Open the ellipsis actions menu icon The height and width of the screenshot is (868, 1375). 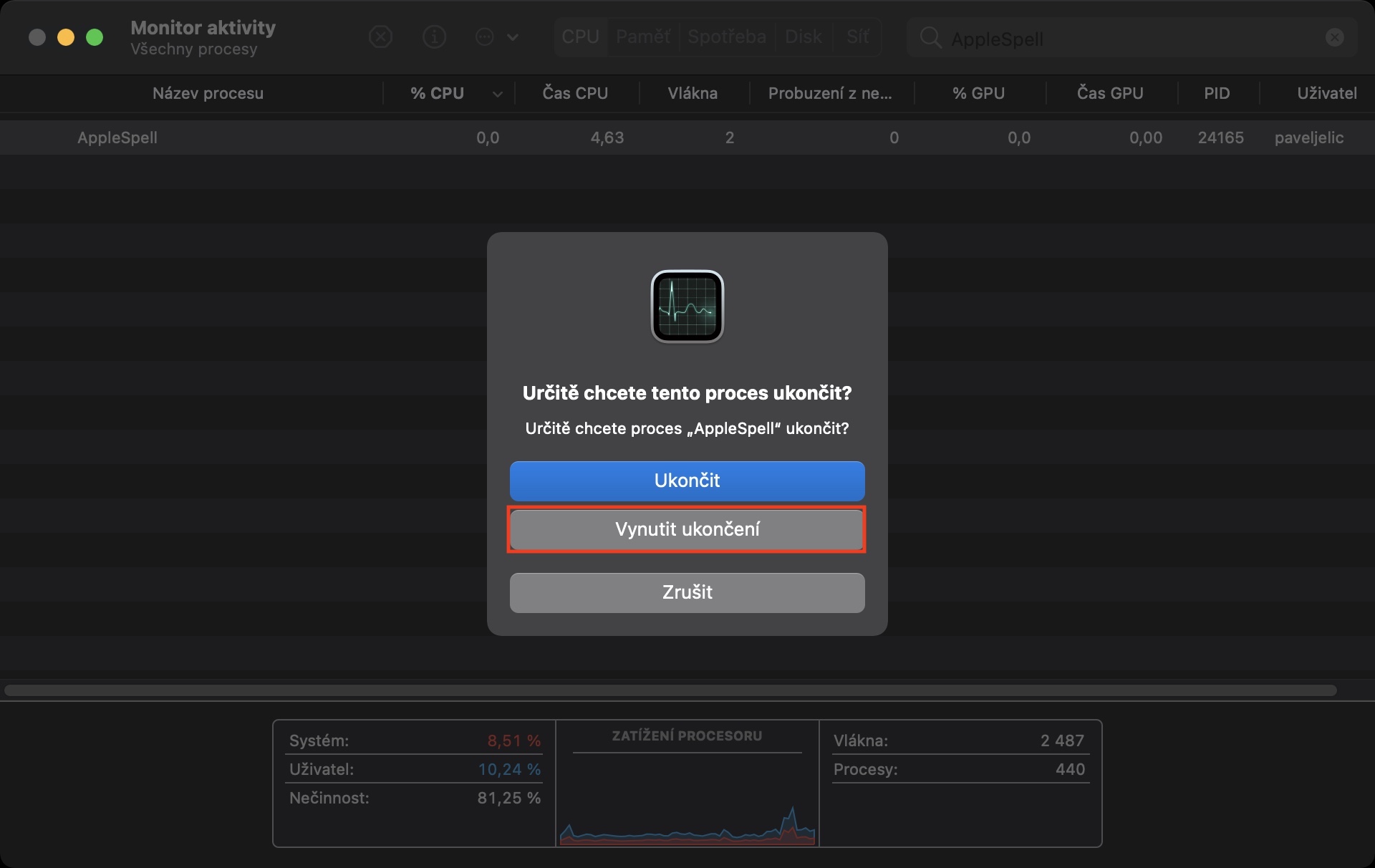click(x=485, y=37)
